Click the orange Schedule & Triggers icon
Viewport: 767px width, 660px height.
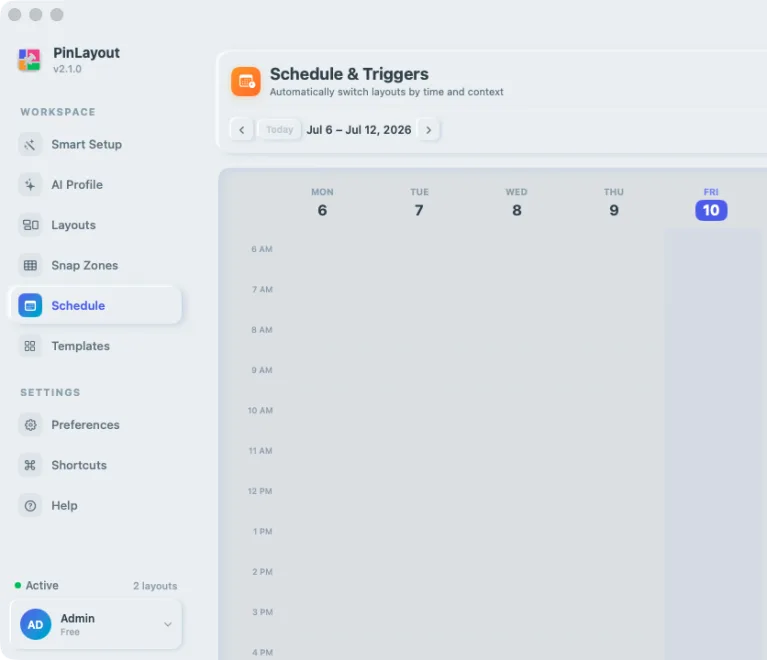pyautogui.click(x=246, y=82)
